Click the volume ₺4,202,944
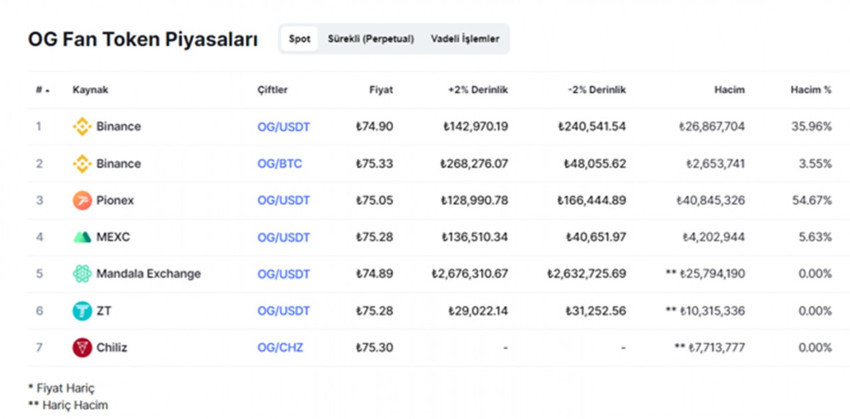This screenshot has height=419, width=850. 713,237
